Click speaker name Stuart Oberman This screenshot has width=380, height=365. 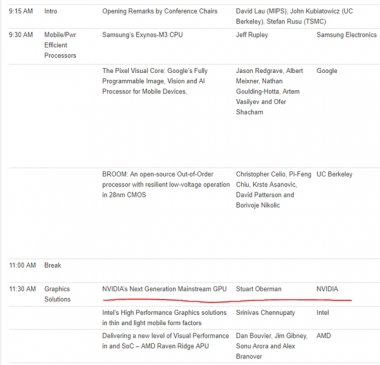click(x=259, y=289)
